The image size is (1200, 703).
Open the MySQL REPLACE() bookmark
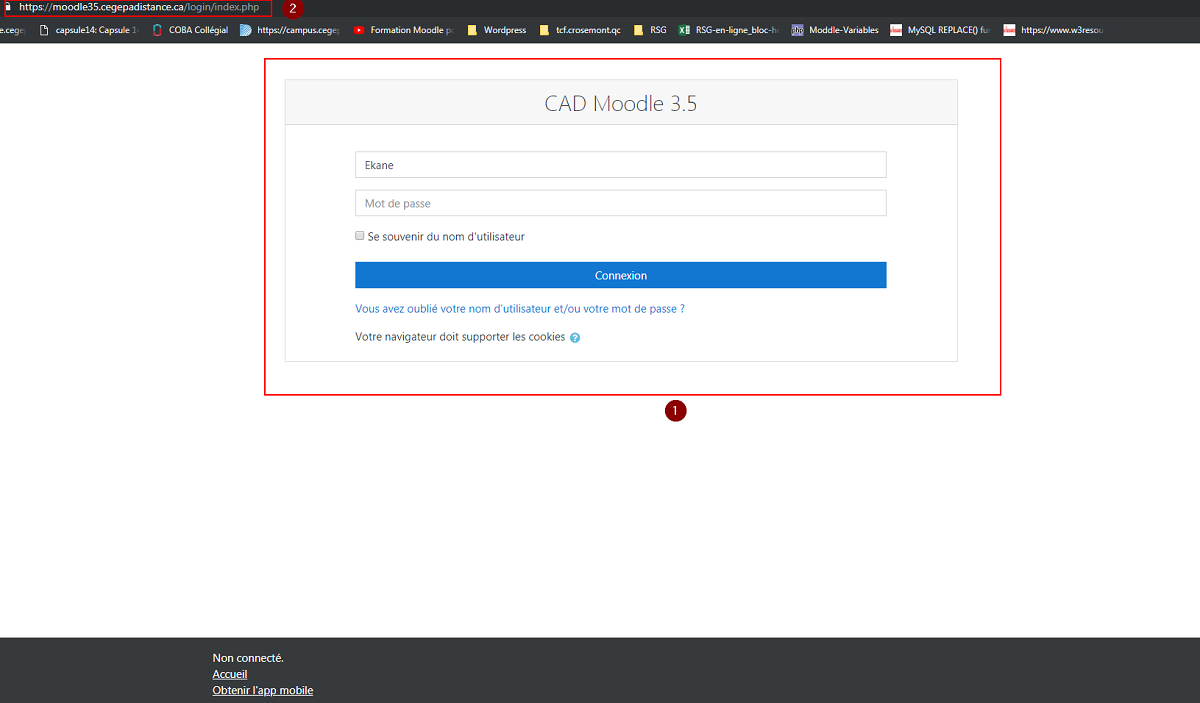tap(940, 30)
